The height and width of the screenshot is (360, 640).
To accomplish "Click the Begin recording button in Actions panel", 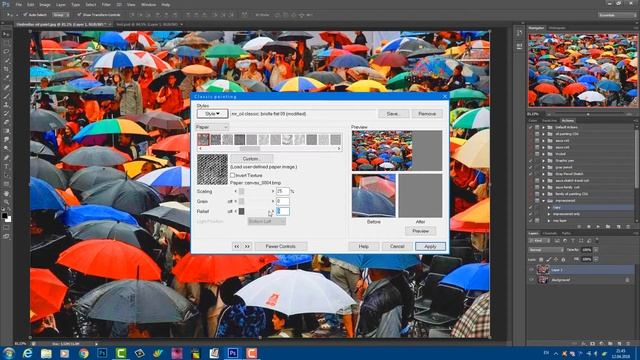I will 589,227.
